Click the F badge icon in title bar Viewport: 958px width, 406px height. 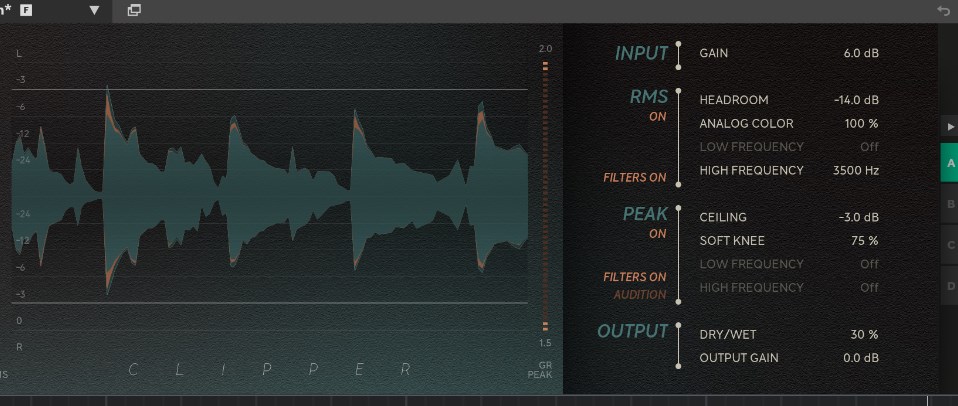[x=26, y=10]
